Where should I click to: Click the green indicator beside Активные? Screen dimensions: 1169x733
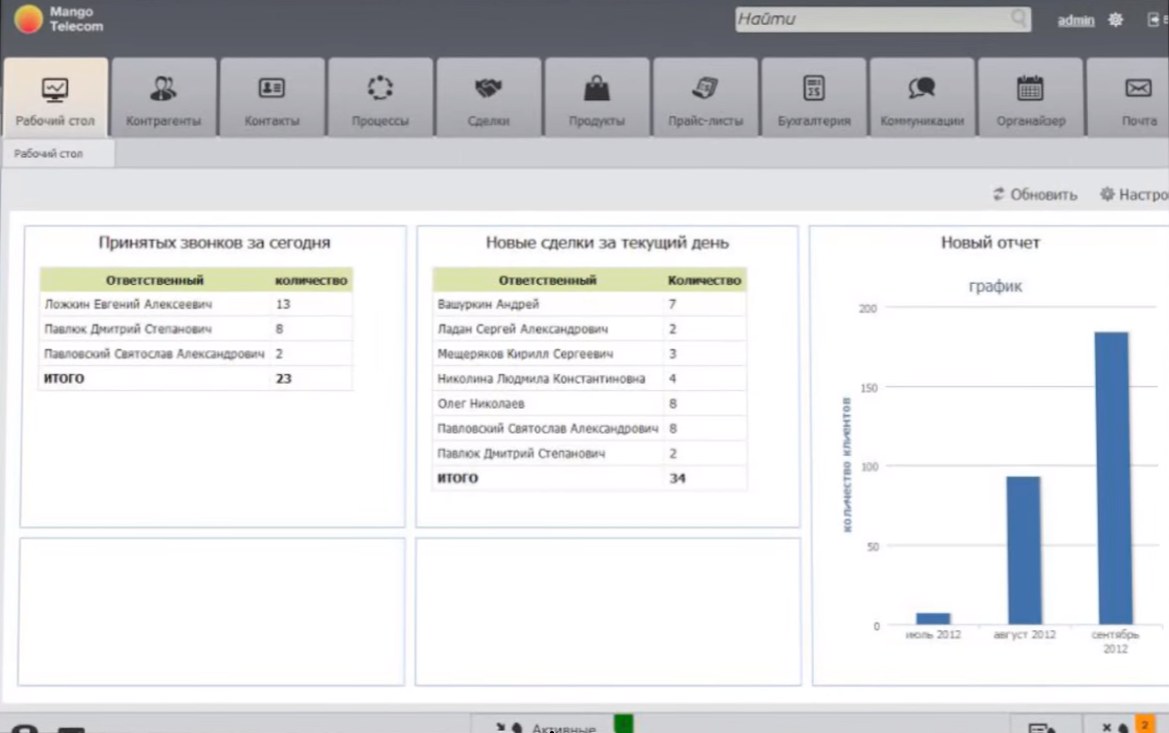(623, 724)
